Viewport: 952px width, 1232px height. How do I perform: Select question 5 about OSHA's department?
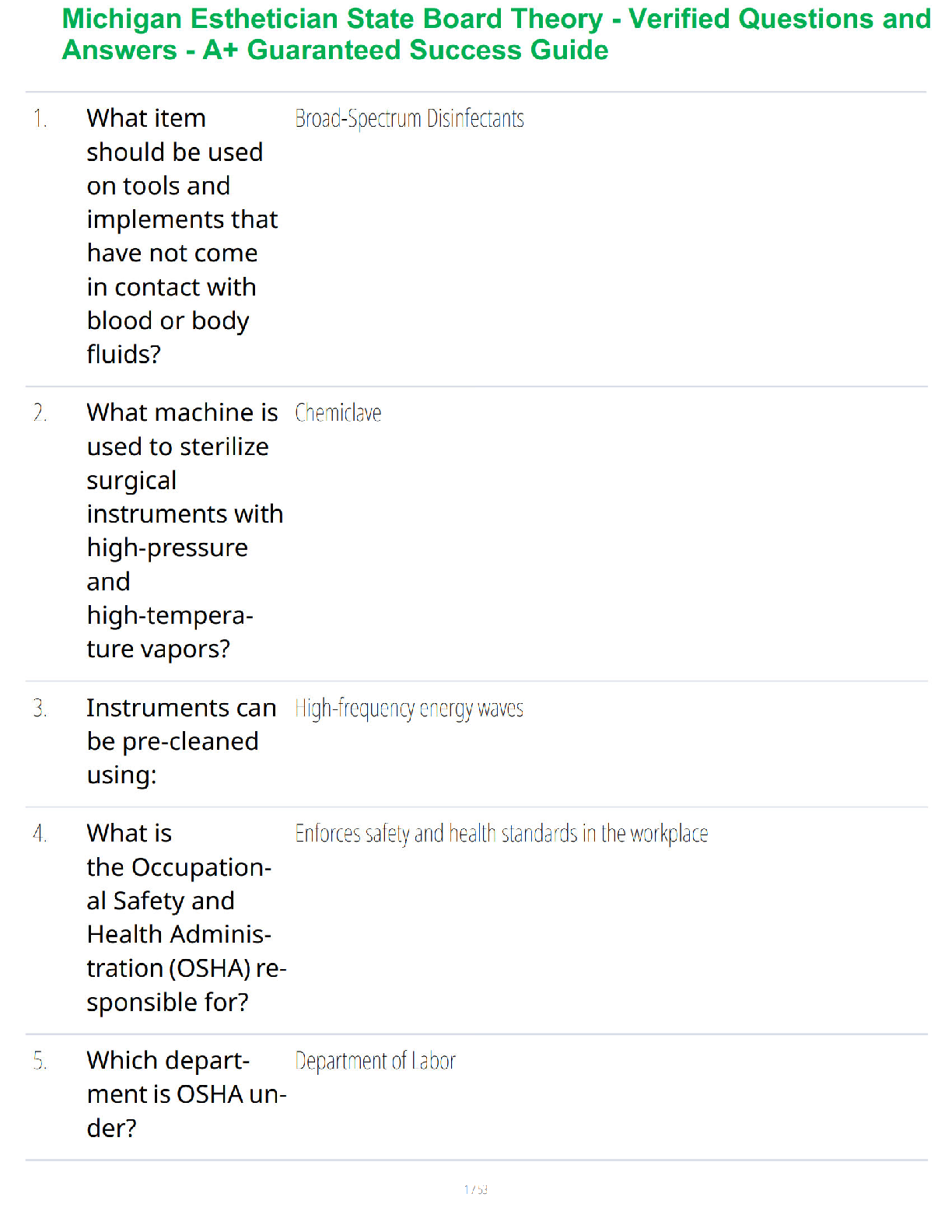pyautogui.click(x=187, y=1094)
